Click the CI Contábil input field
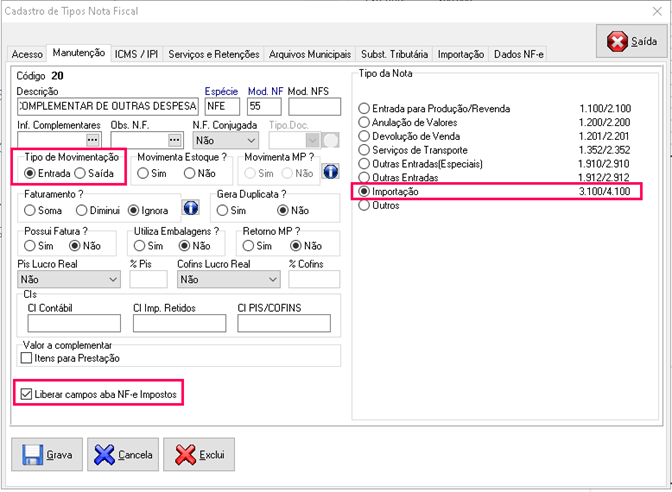 (x=72, y=323)
